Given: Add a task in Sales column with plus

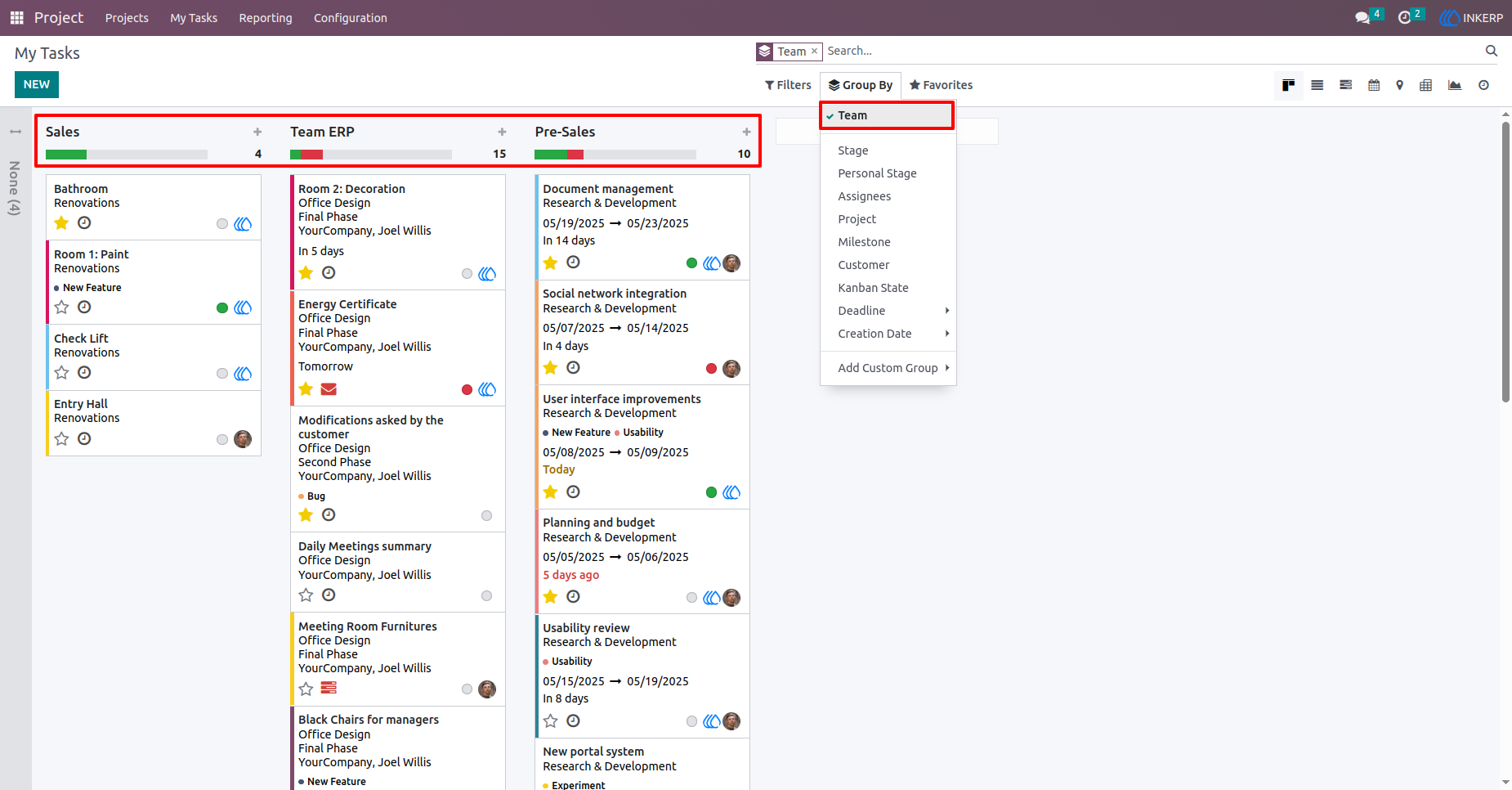Looking at the screenshot, I should 257,132.
